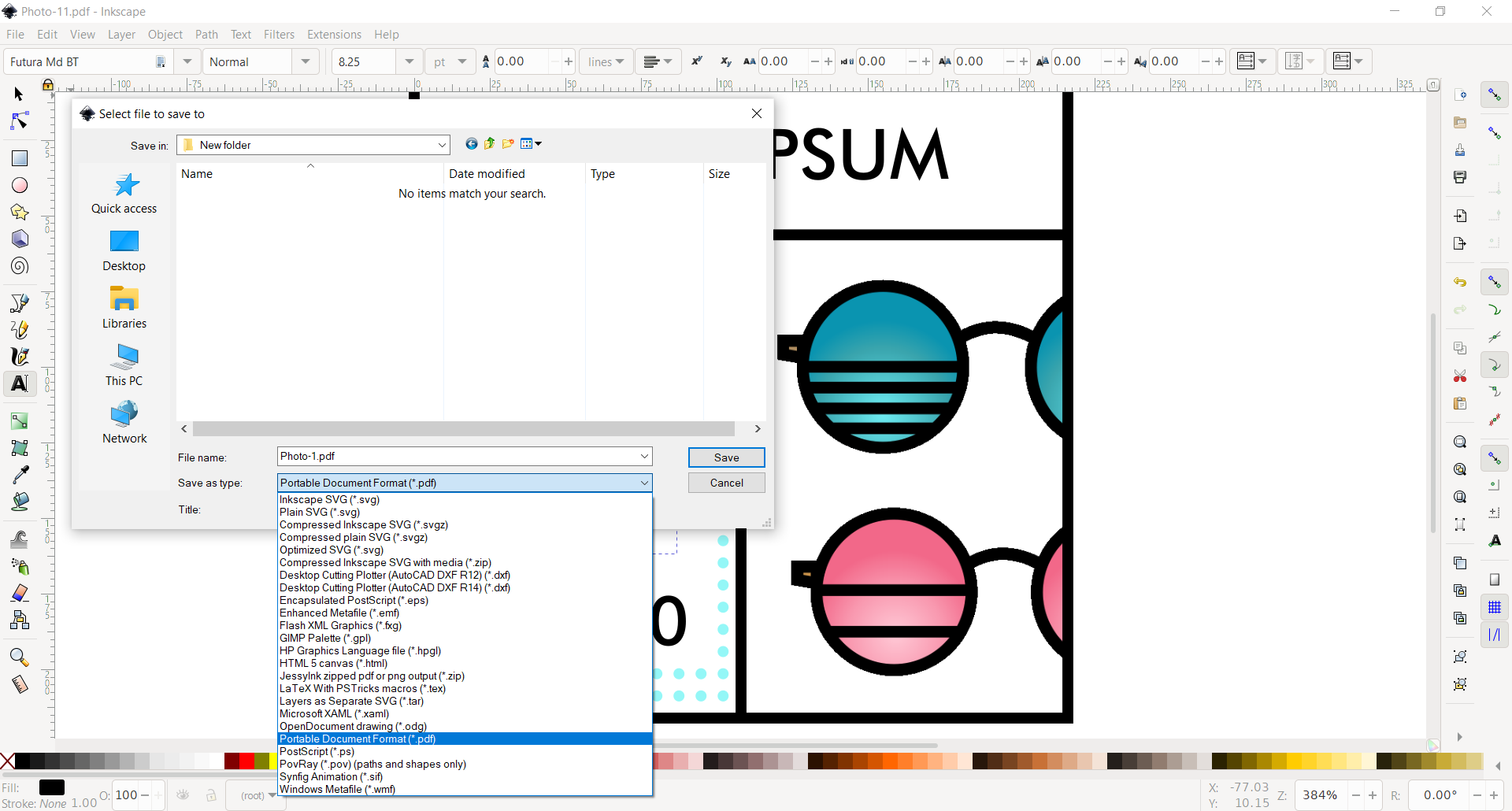
Task: Click the Save button
Action: (726, 457)
